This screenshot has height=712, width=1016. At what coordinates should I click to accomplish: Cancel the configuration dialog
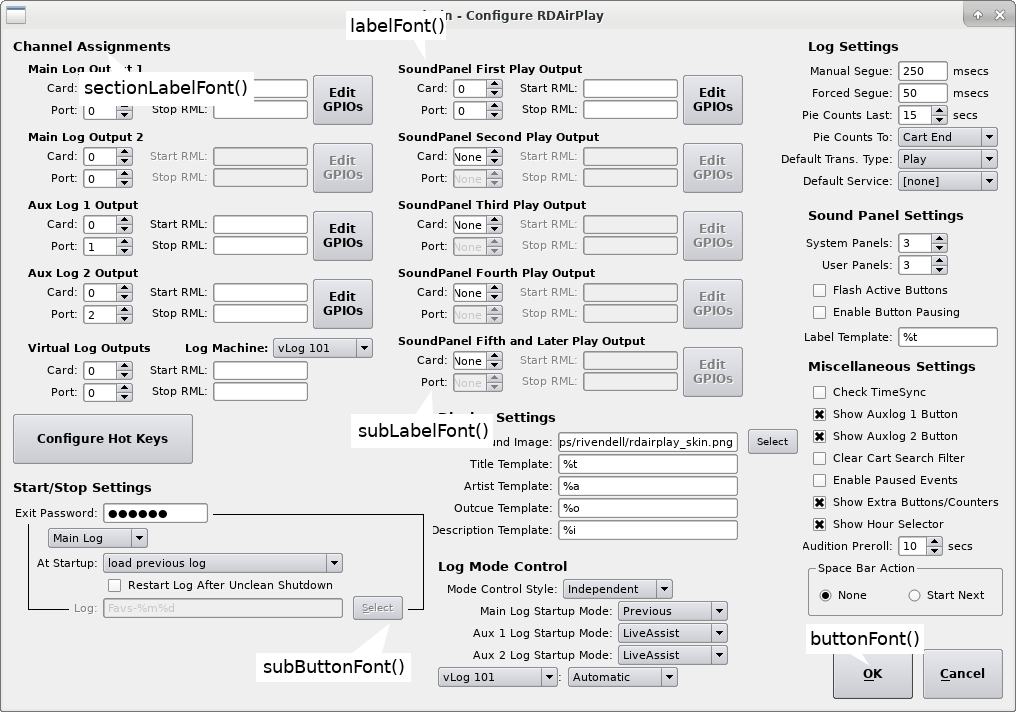point(962,673)
